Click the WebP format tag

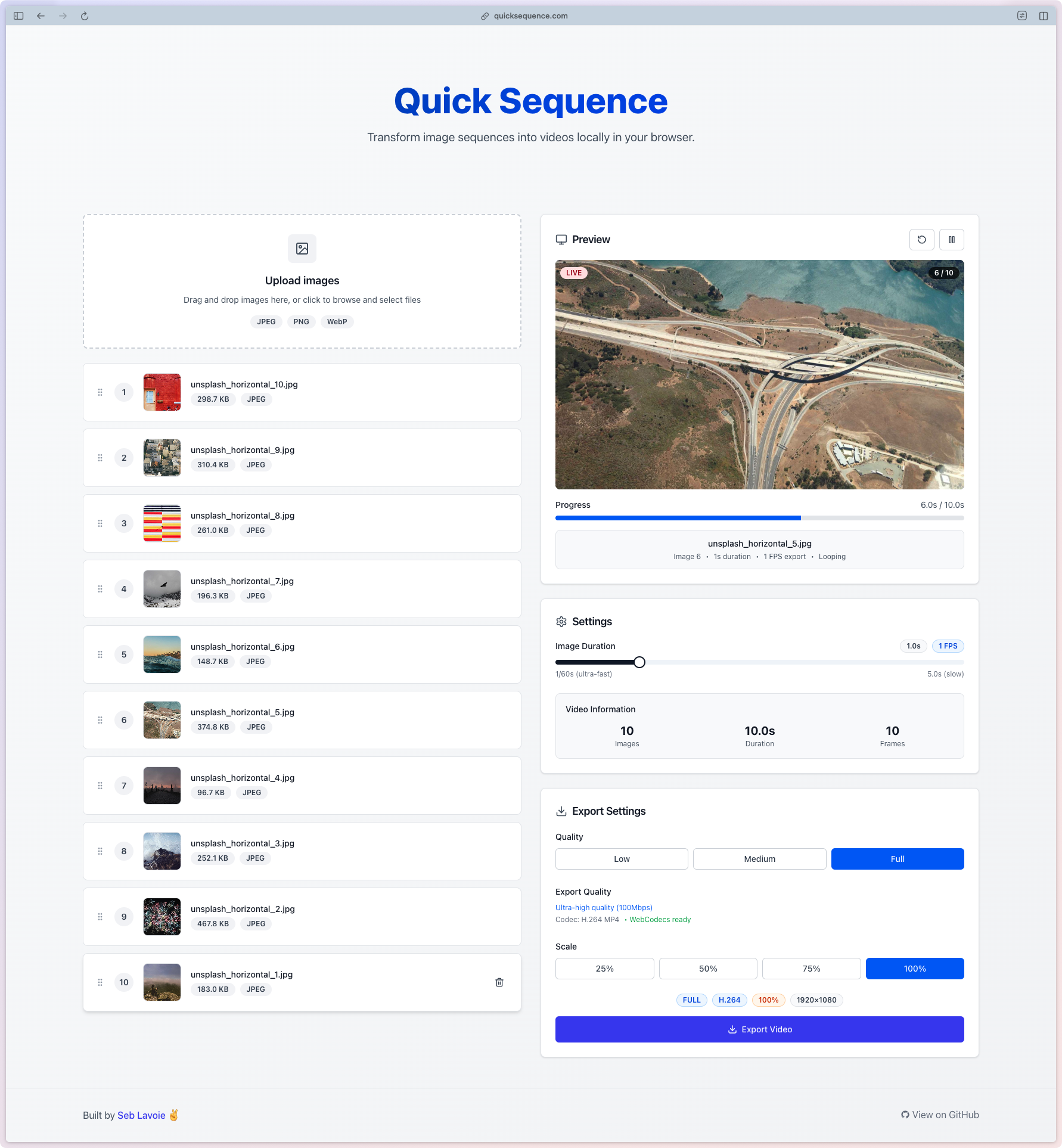(x=337, y=322)
